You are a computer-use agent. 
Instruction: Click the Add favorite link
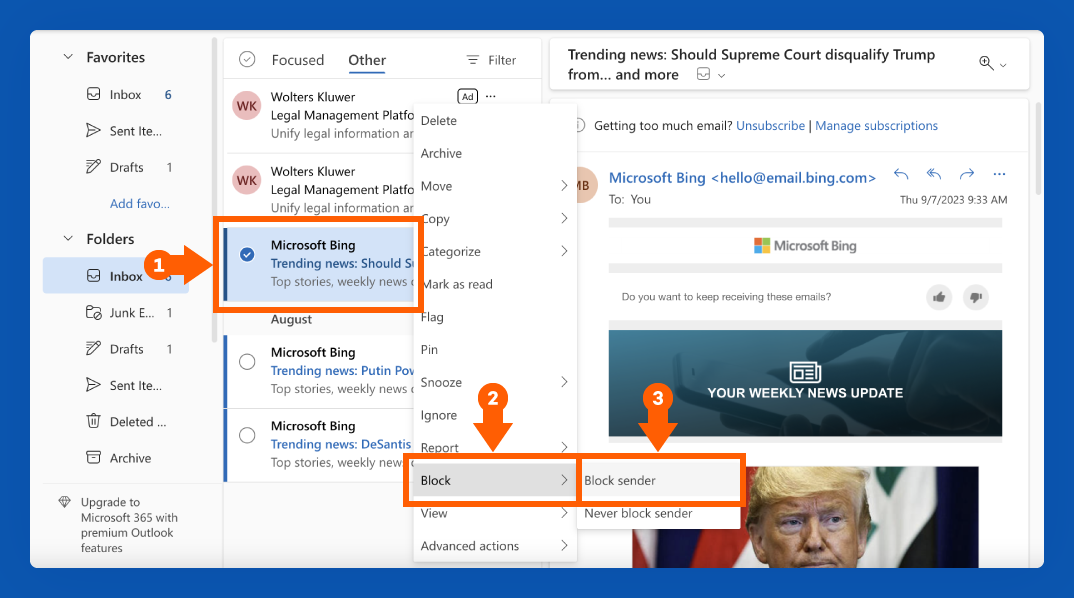coord(140,203)
